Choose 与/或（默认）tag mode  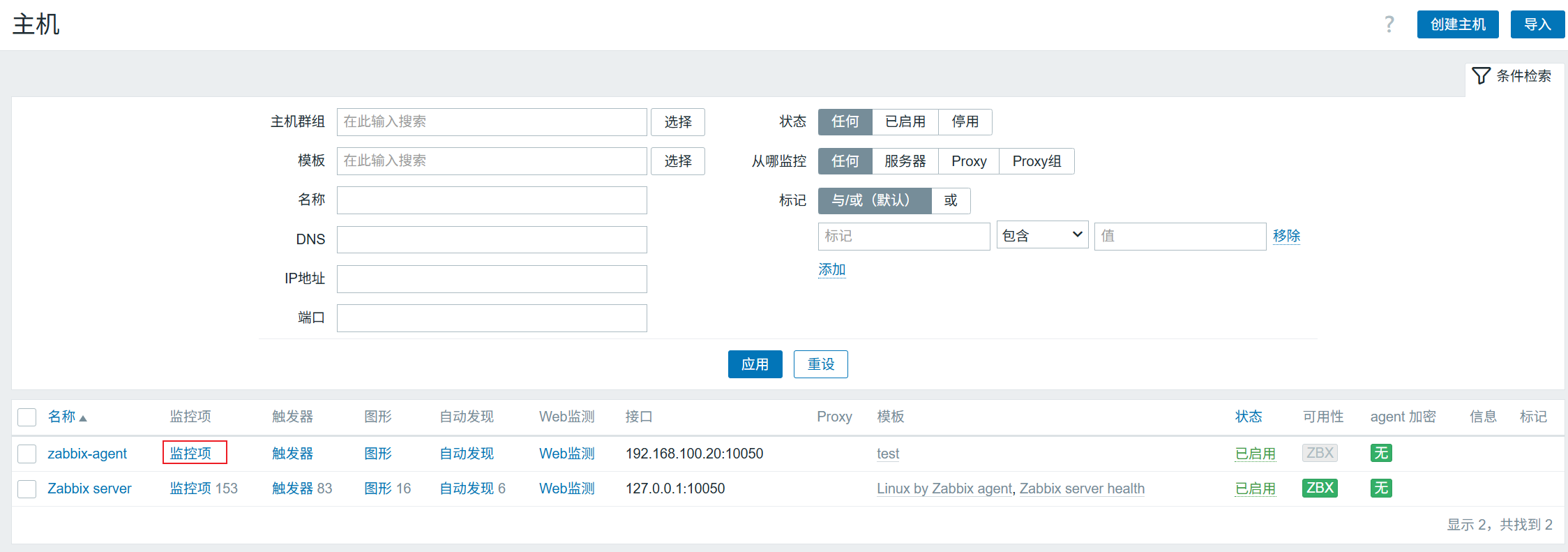coord(875,200)
